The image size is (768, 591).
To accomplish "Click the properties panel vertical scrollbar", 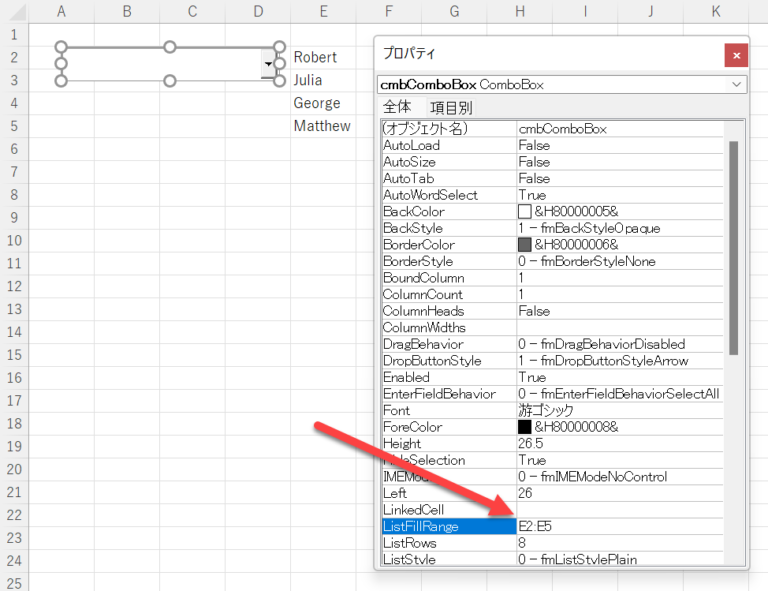I will (733, 248).
